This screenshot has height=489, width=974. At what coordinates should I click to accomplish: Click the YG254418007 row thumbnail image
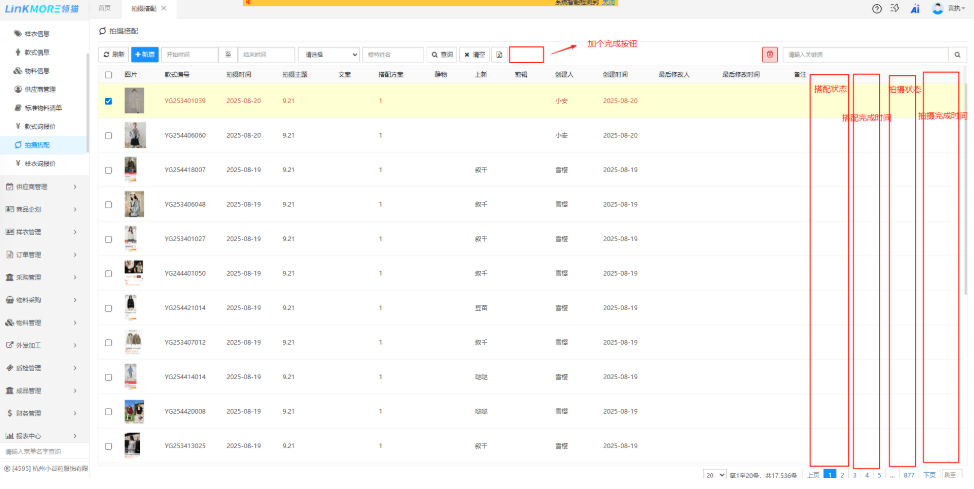[x=131, y=169]
